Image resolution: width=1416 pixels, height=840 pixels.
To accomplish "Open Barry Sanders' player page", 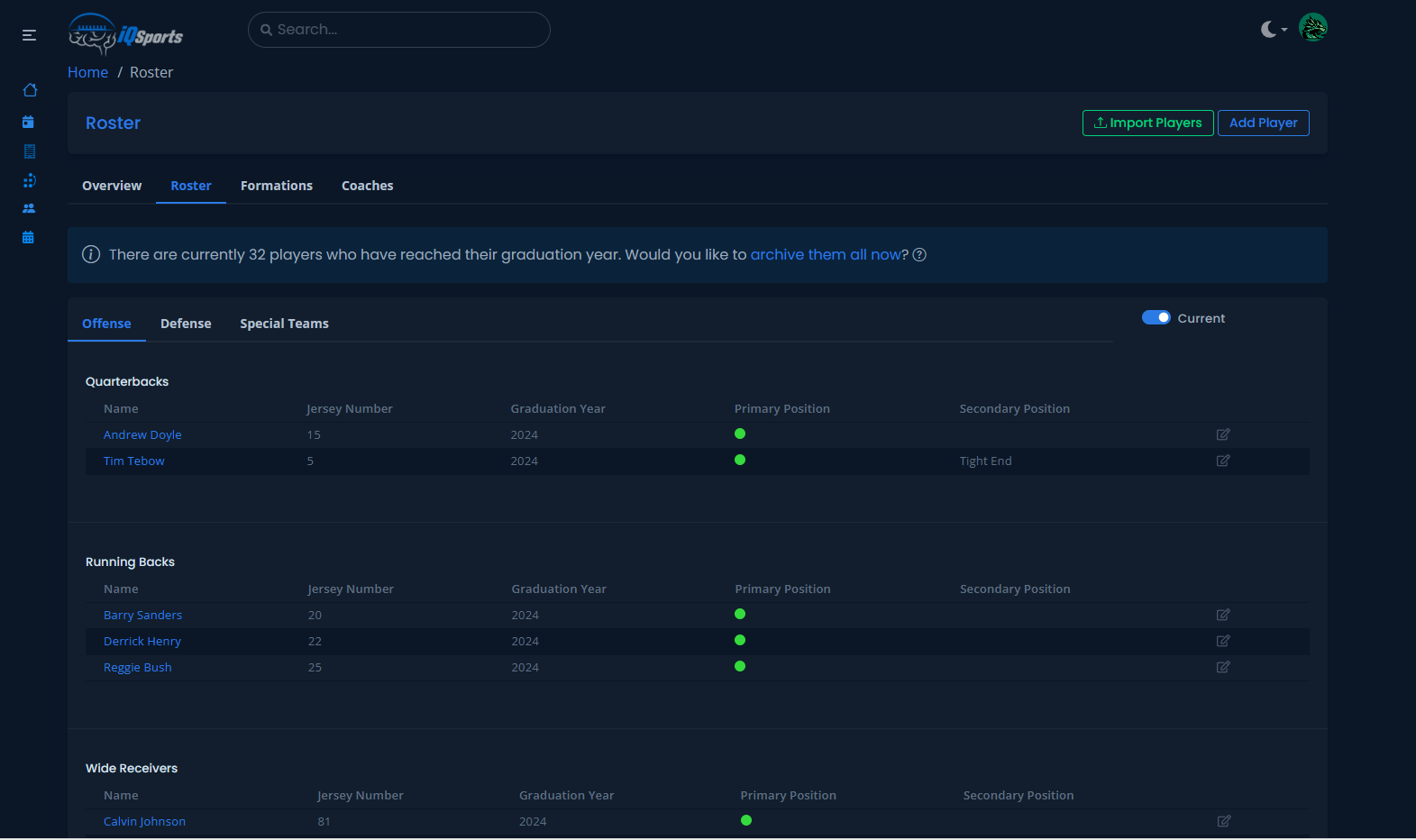I will click(x=142, y=615).
